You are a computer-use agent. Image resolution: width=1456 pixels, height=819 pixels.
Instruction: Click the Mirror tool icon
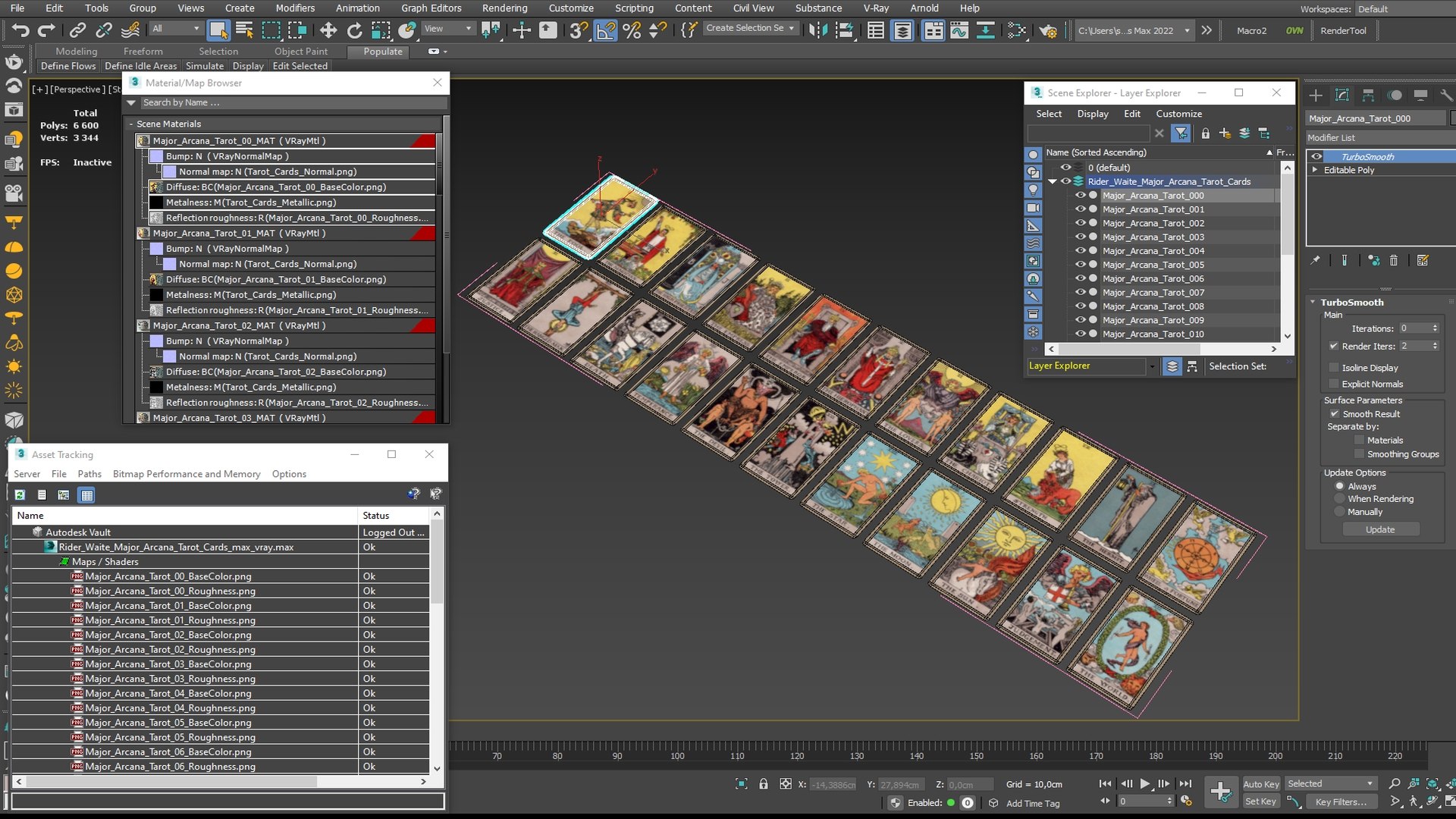pos(818,30)
